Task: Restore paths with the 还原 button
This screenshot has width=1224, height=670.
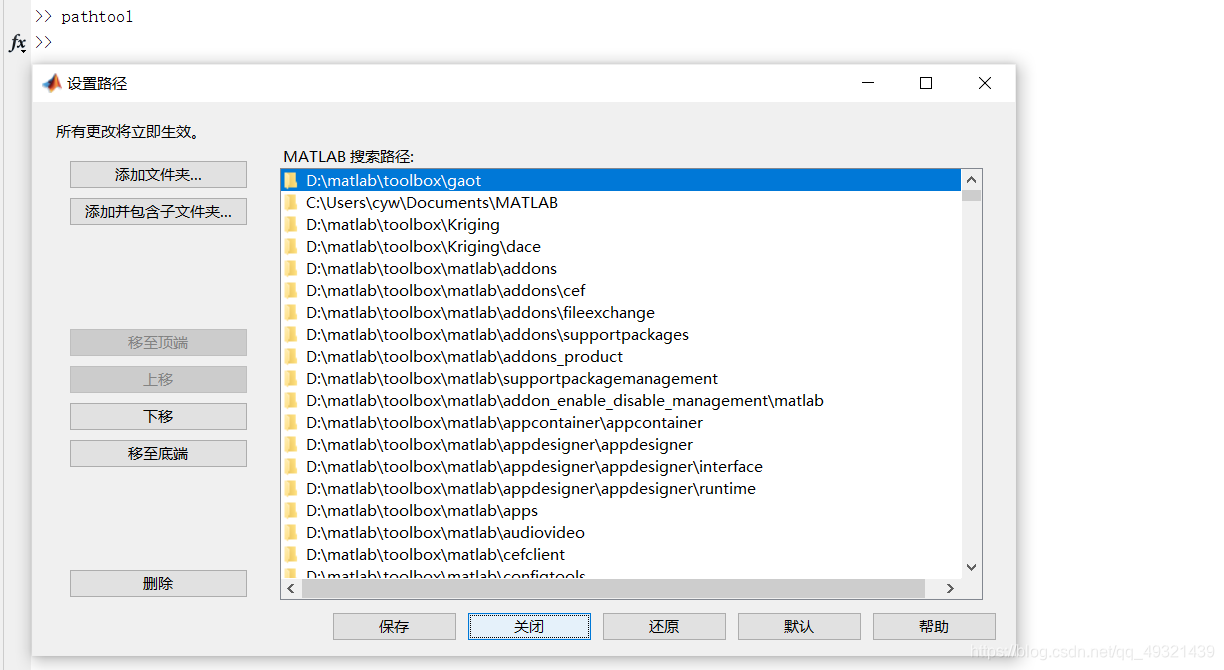Action: [664, 626]
